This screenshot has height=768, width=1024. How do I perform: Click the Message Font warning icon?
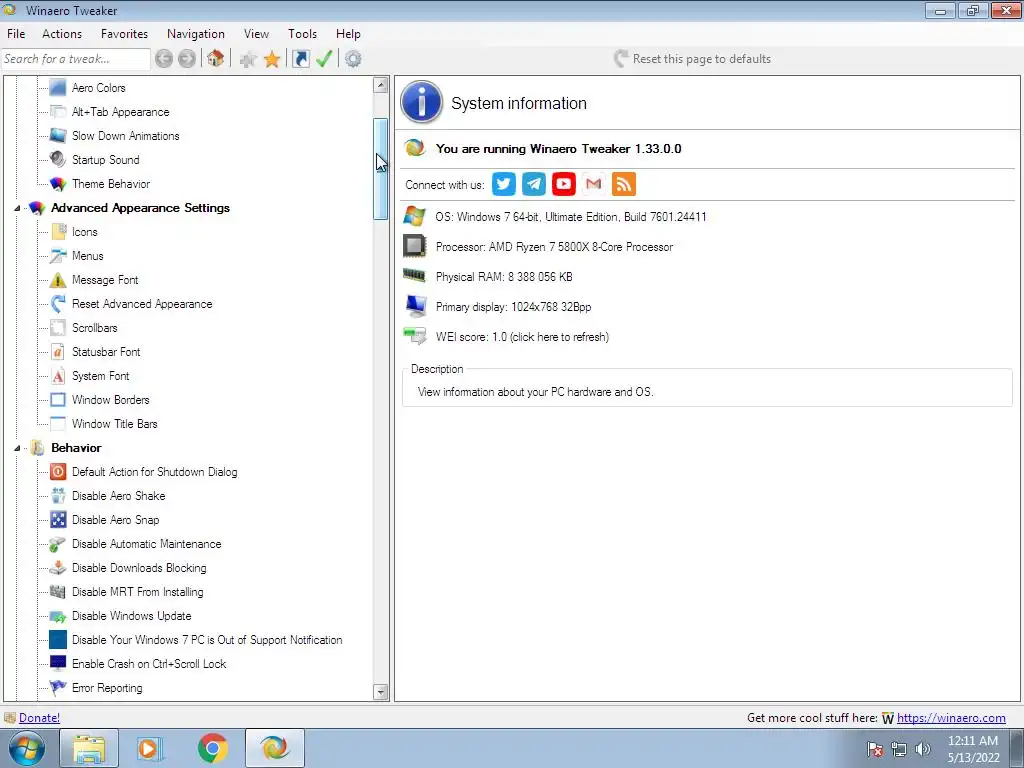pos(58,280)
